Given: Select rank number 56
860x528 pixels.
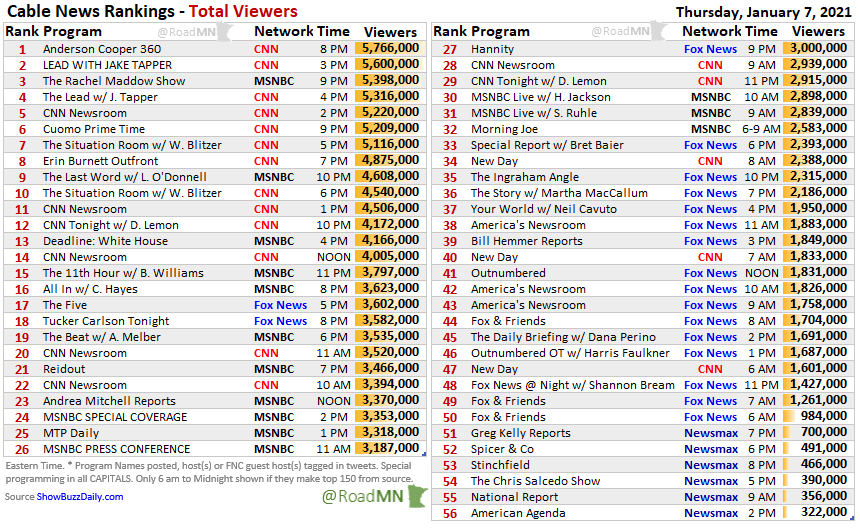Looking at the screenshot, I should [450, 514].
